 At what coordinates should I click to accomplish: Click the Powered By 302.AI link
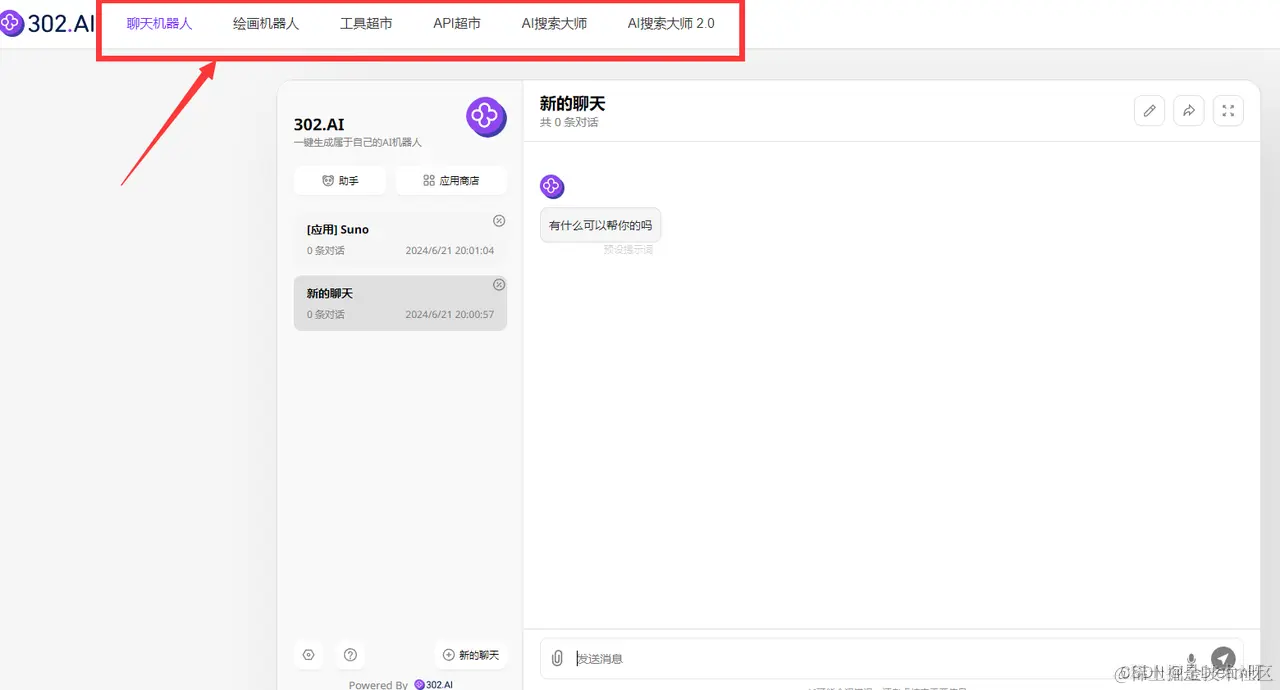pyautogui.click(x=403, y=684)
